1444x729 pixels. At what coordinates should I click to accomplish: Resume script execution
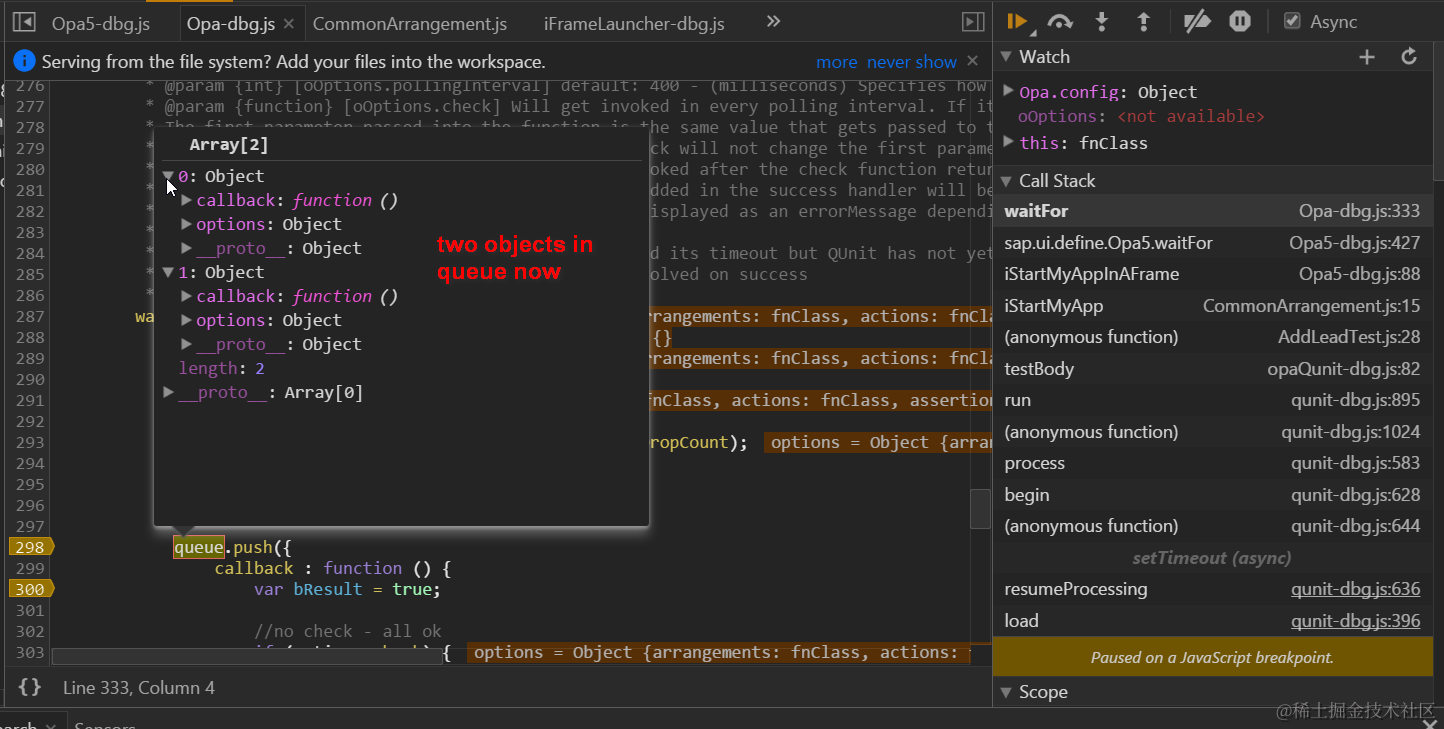point(1018,21)
